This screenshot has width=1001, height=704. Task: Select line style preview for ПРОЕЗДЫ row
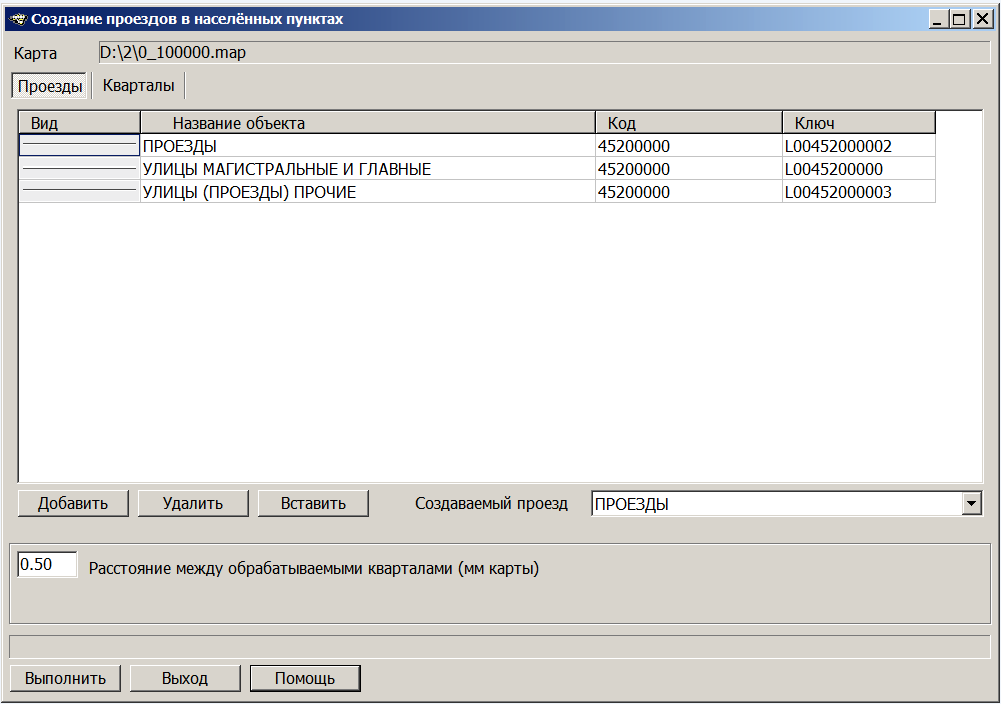[x=79, y=146]
